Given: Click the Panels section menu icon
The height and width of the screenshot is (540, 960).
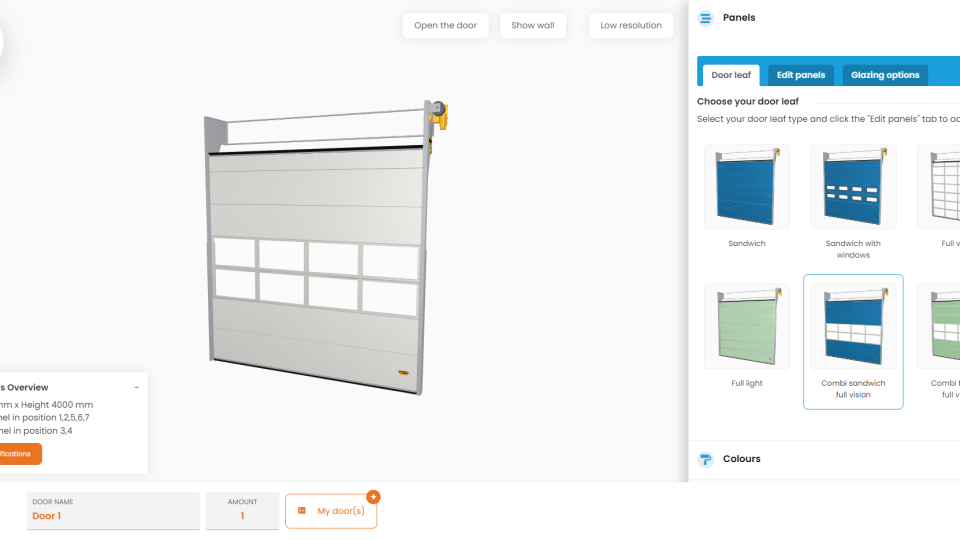Looking at the screenshot, I should click(x=705, y=18).
